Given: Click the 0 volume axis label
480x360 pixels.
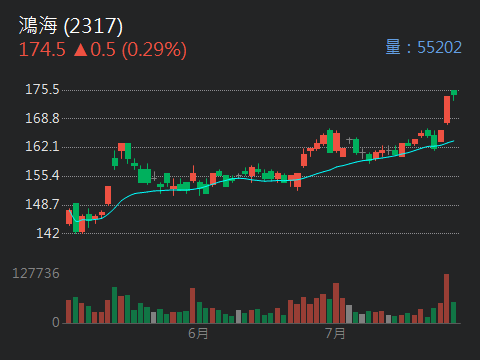Looking at the screenshot, I should [56, 322].
